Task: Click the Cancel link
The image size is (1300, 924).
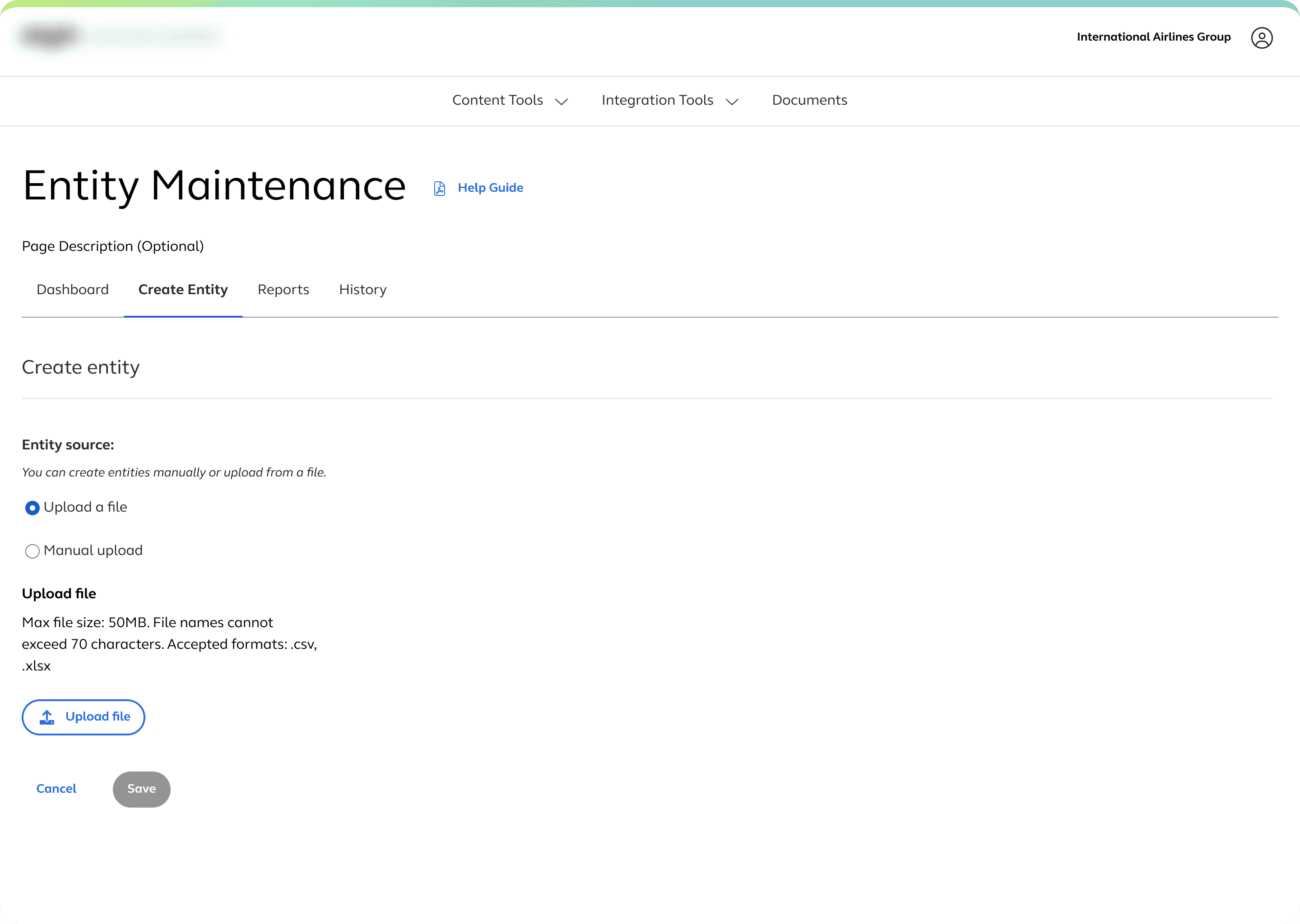Action: pos(56,789)
